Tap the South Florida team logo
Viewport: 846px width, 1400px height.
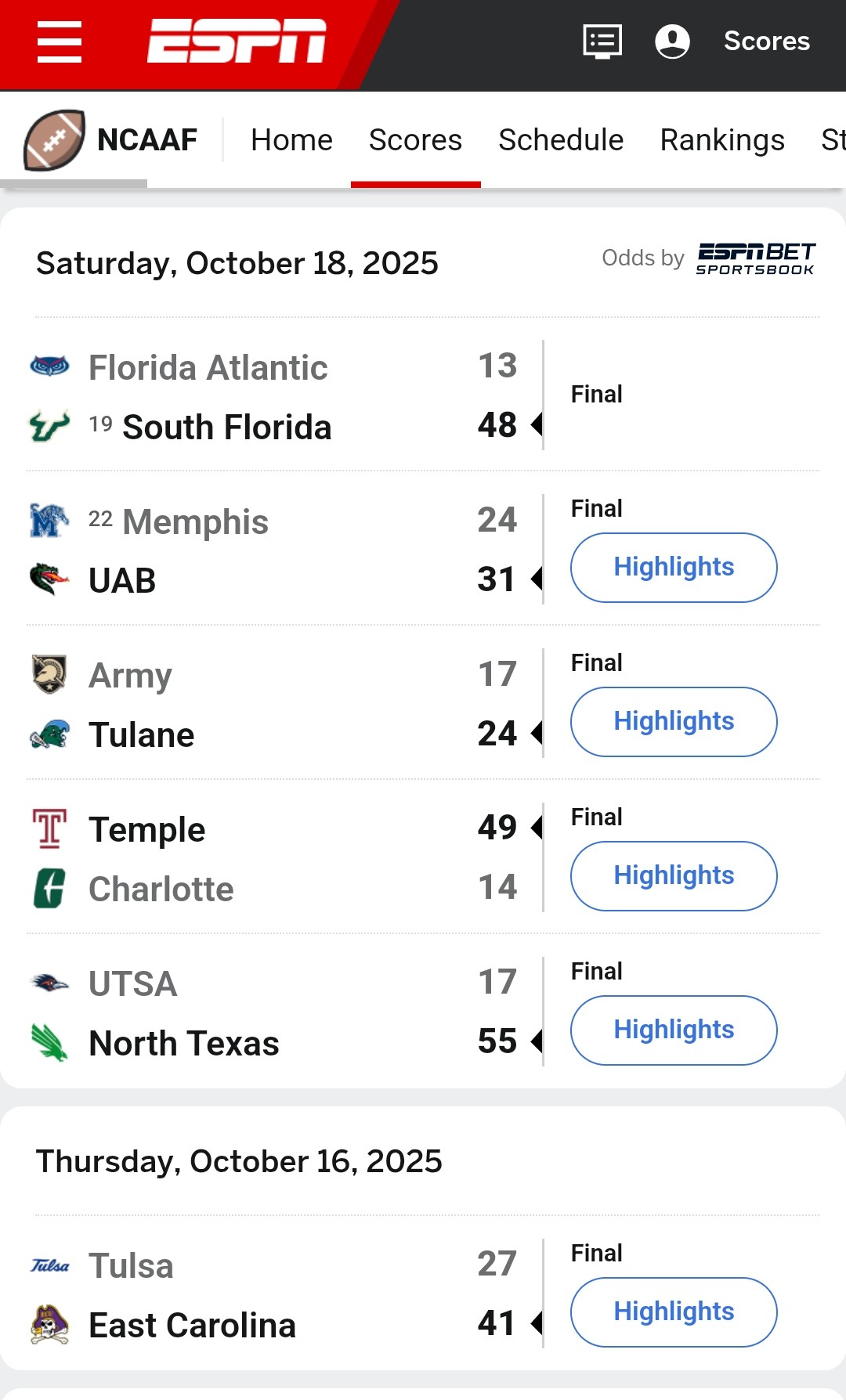(x=49, y=427)
